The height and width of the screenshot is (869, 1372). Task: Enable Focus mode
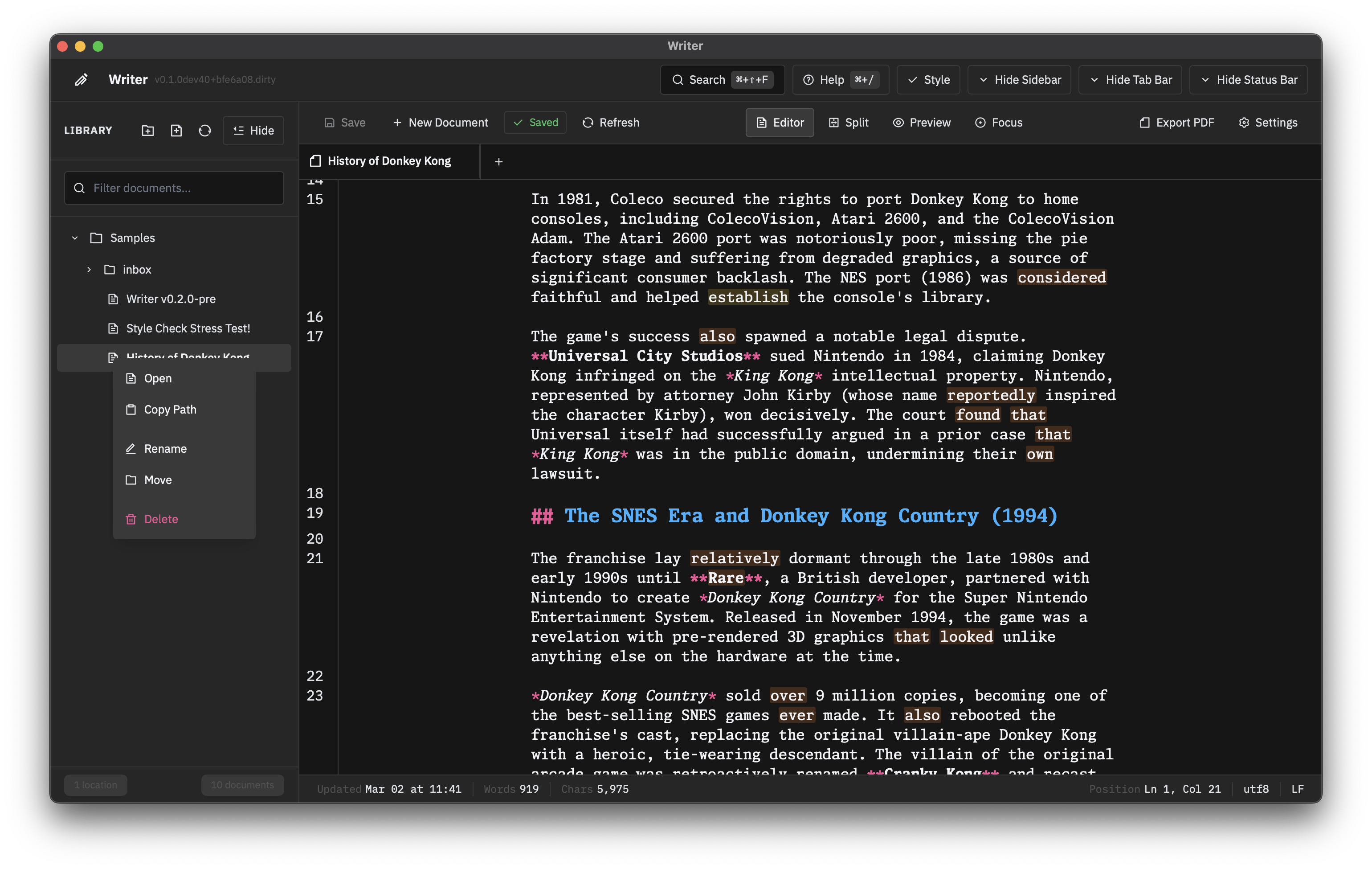[998, 123]
